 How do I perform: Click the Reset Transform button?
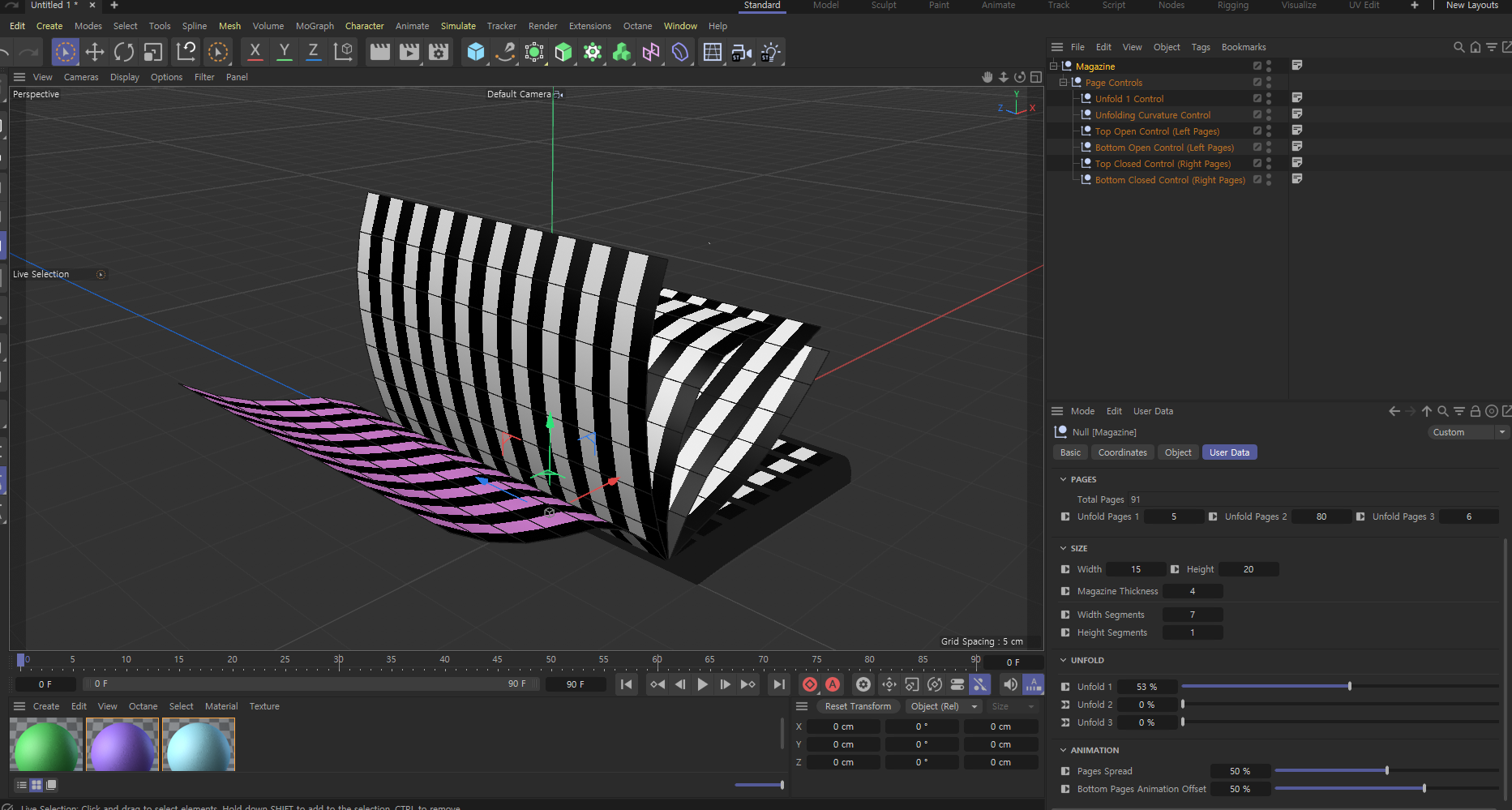click(x=857, y=706)
